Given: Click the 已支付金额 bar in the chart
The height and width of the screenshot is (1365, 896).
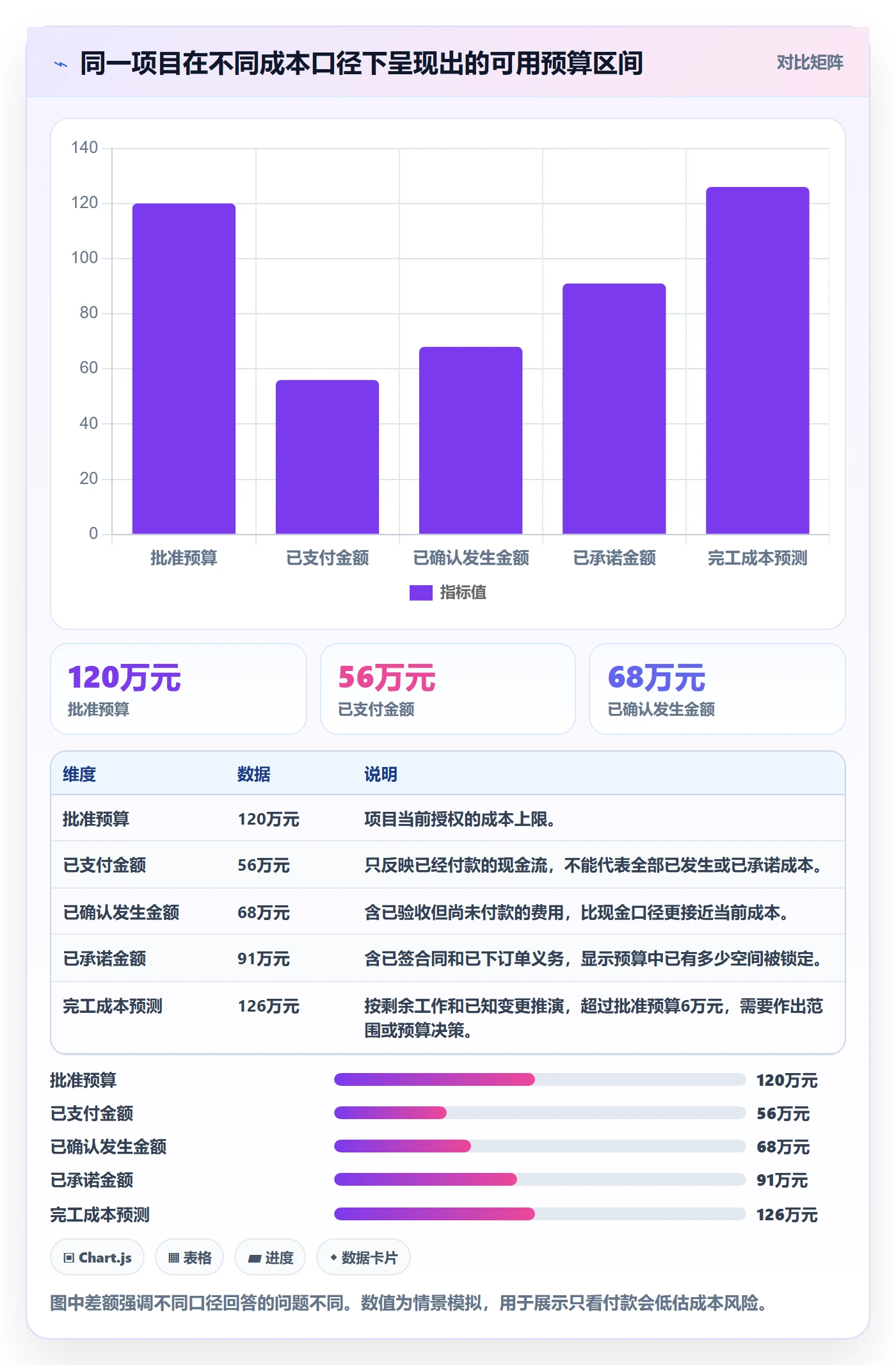Looking at the screenshot, I should pos(327,457).
